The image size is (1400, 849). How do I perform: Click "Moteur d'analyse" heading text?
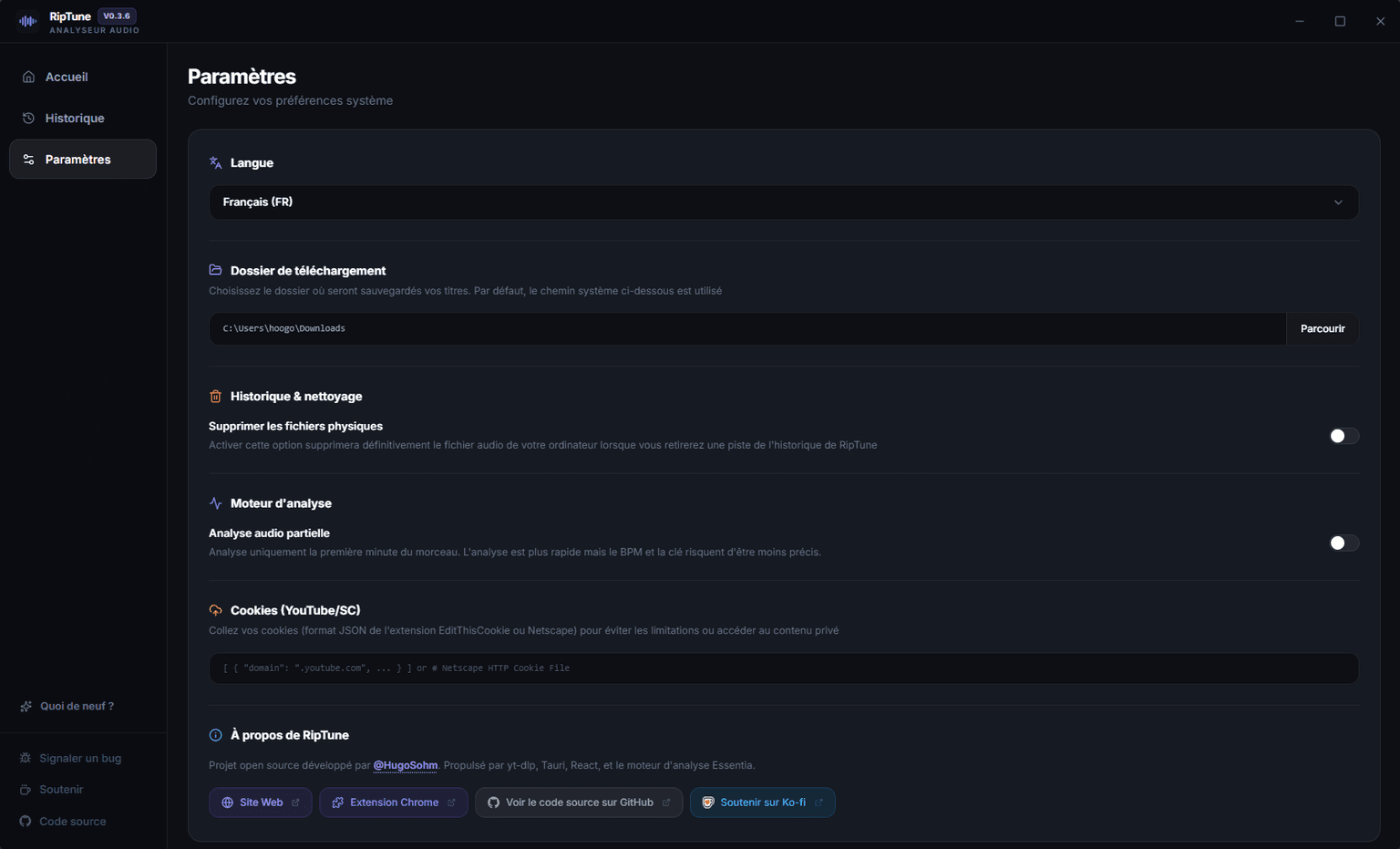(x=281, y=503)
